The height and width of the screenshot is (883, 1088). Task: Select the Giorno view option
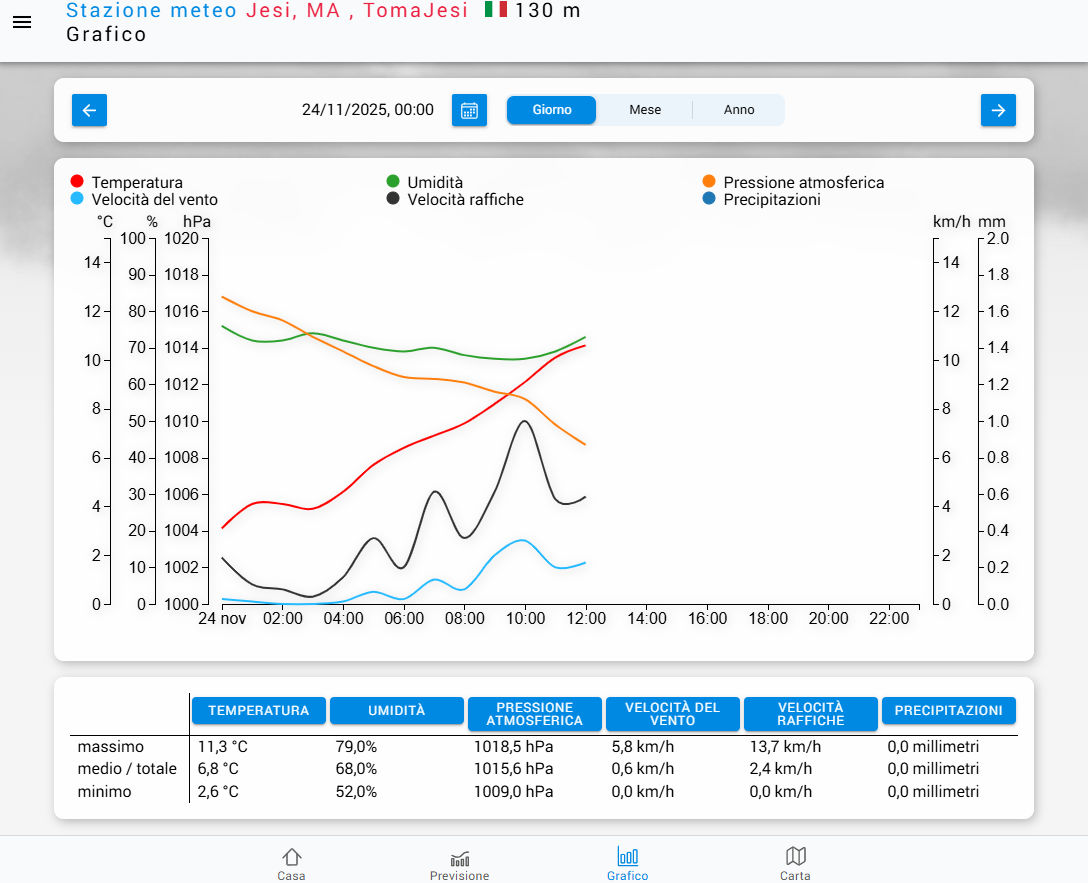click(x=552, y=110)
